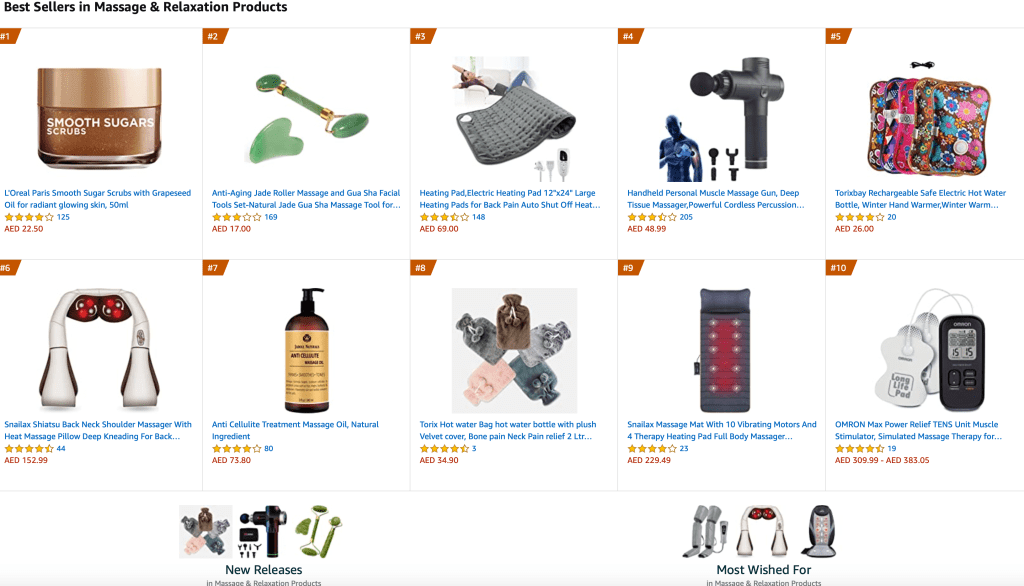Image resolution: width=1024 pixels, height=586 pixels.
Task: Click star rating of Anti Cellulite Massage Oil
Action: click(236, 449)
